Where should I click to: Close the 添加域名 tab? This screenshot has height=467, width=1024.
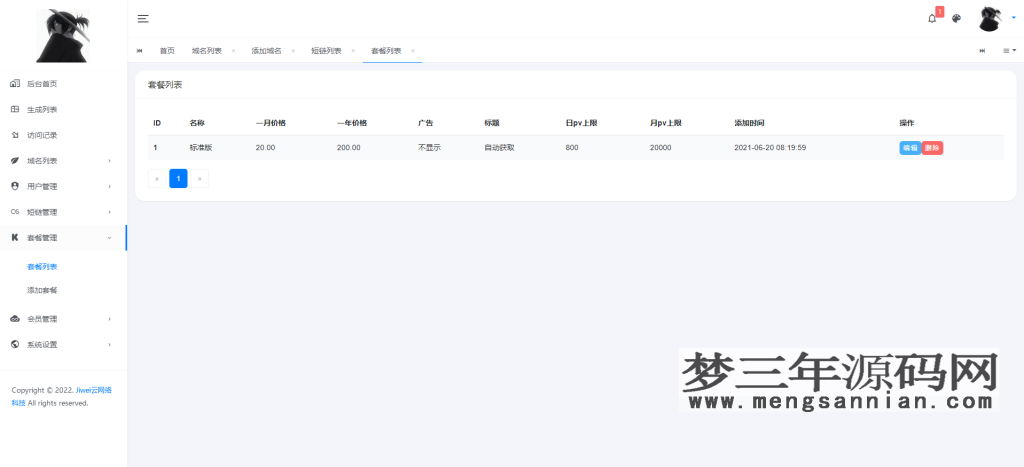tap(293, 51)
